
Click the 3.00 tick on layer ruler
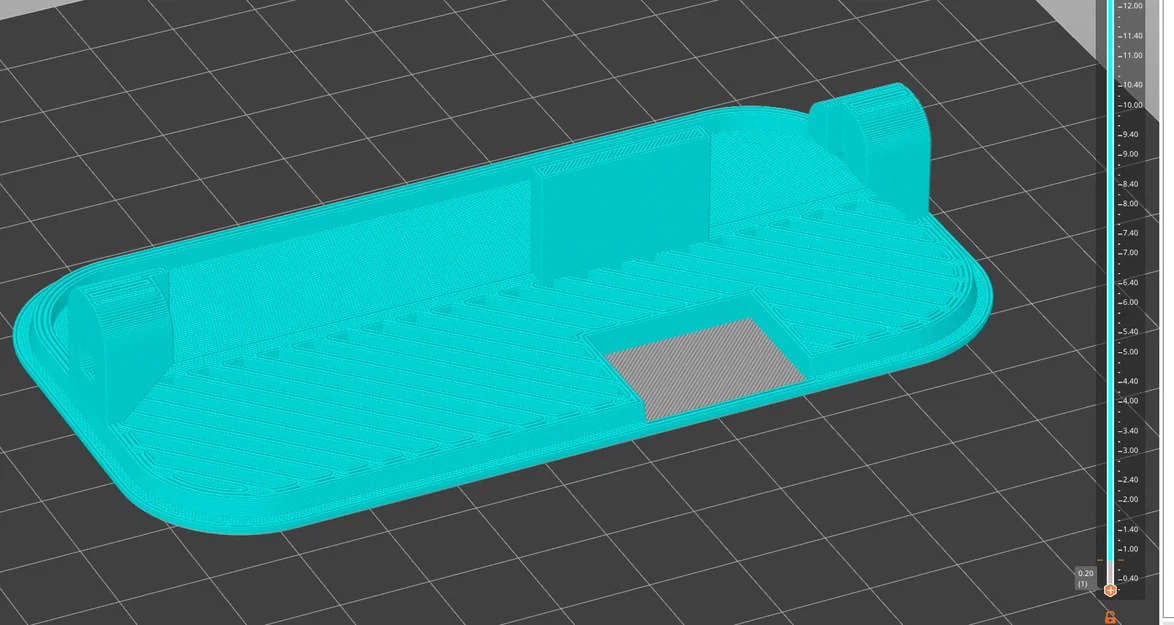point(1130,451)
